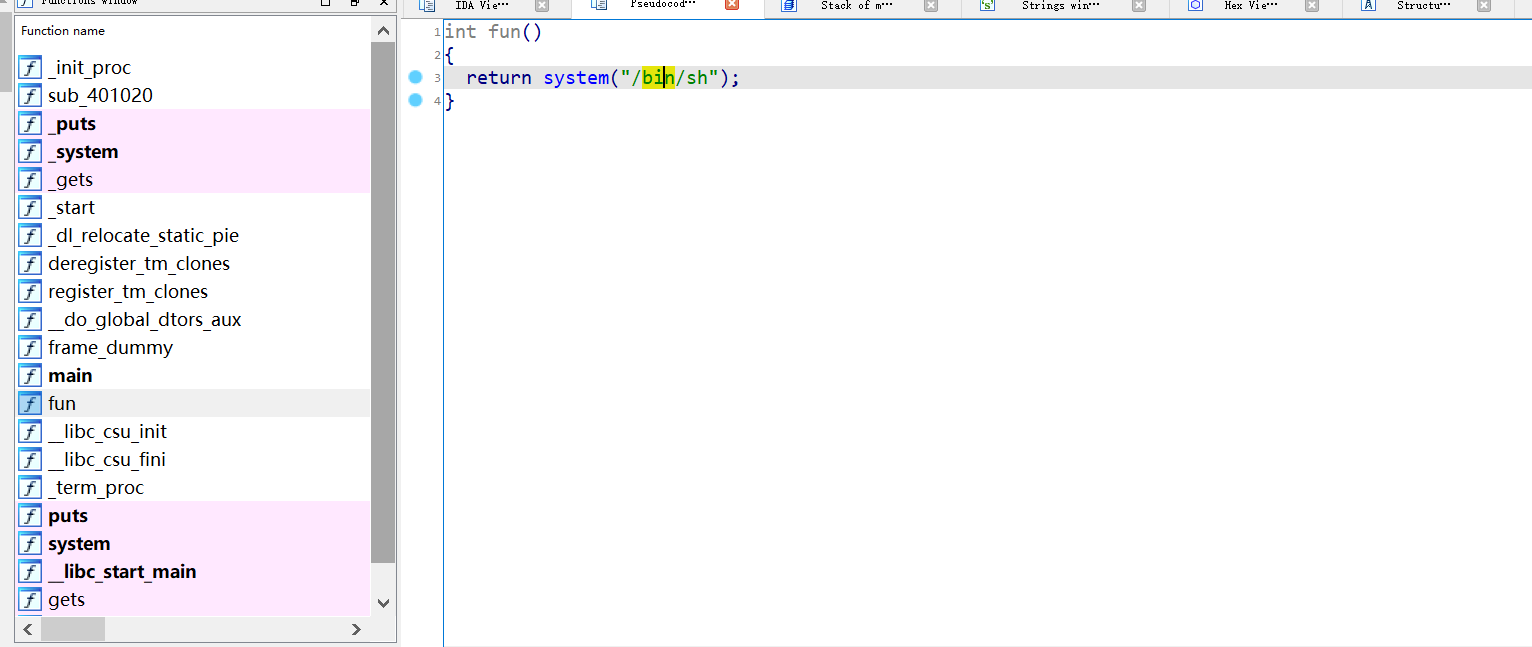
Task: Click the return keyword in code
Action: (499, 78)
